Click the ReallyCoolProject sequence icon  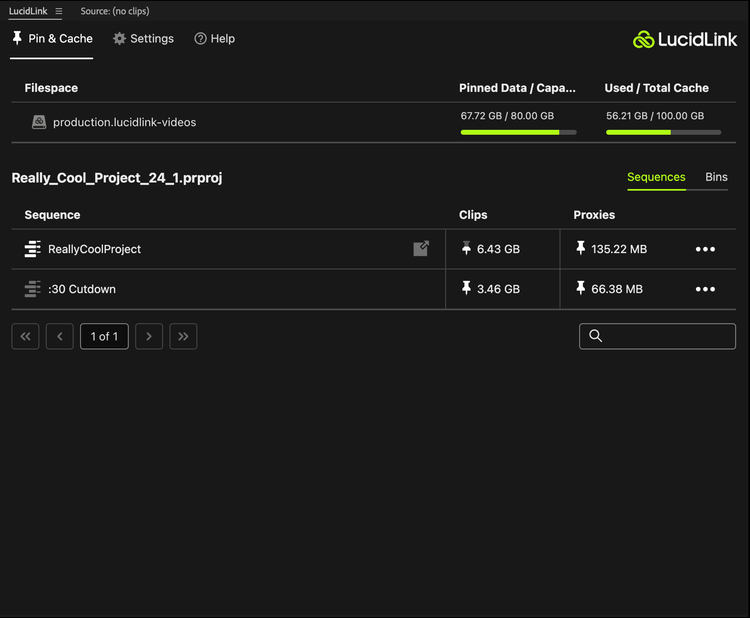pyautogui.click(x=33, y=249)
